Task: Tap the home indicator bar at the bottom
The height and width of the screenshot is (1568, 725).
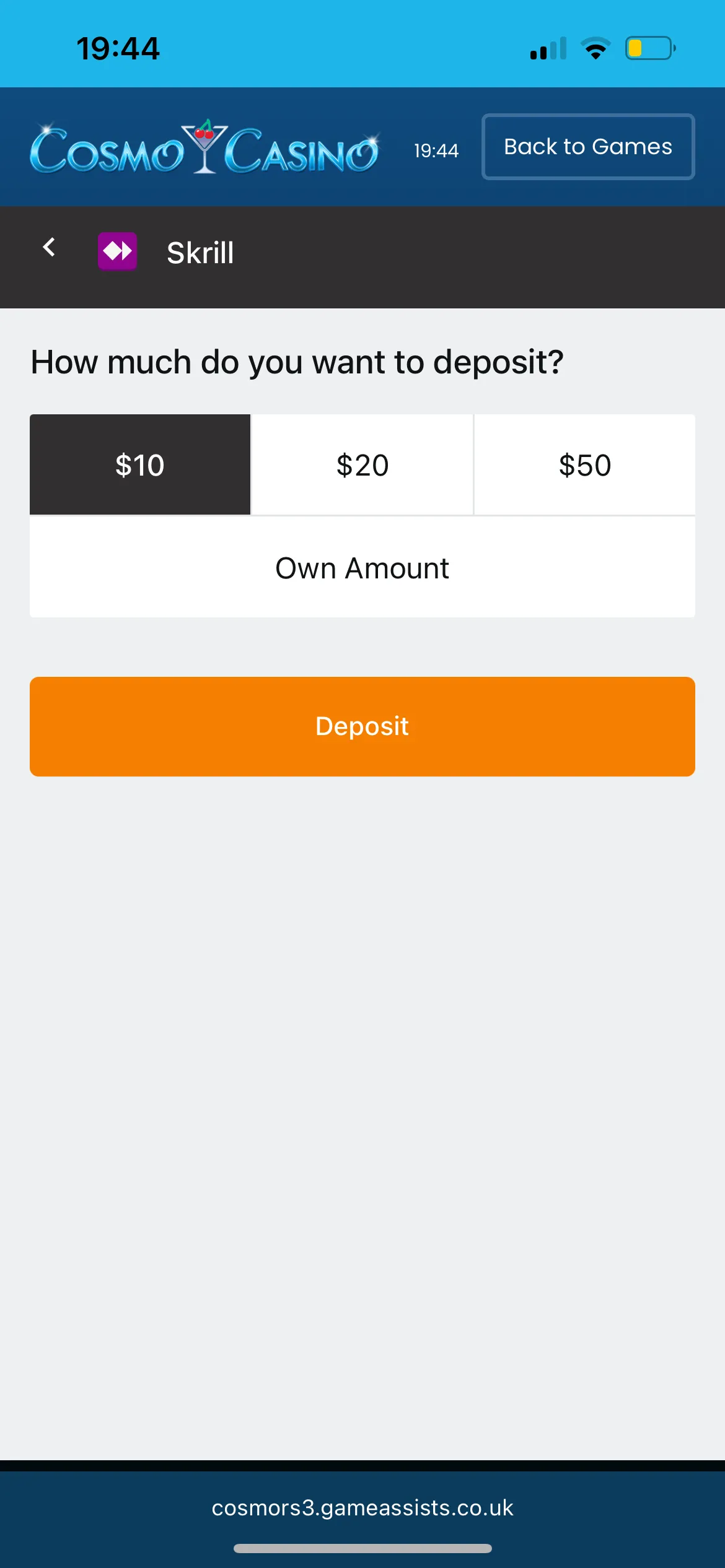Action: point(362,1548)
